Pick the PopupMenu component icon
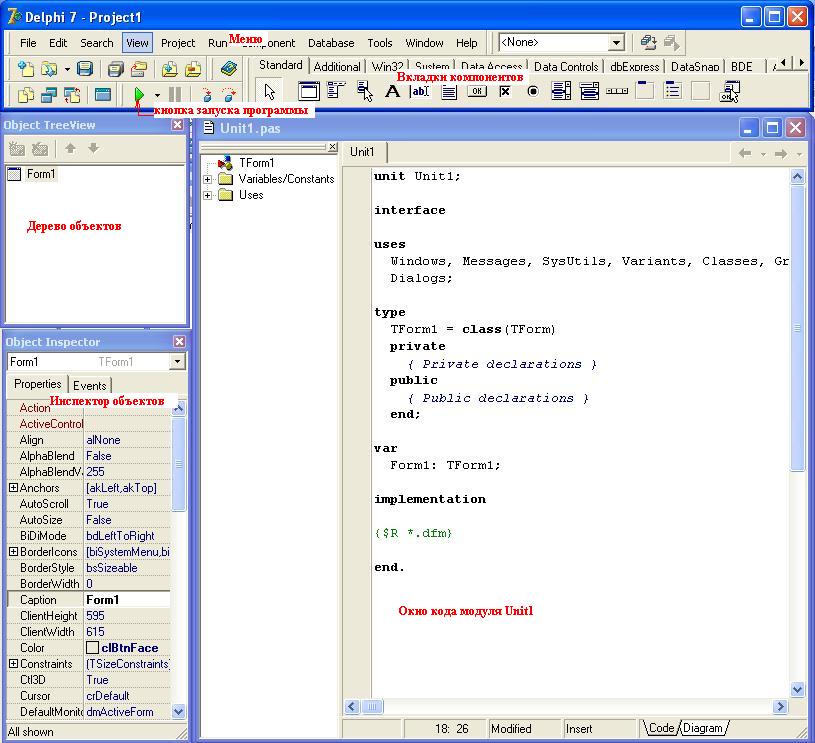This screenshot has width=815, height=743. [365, 91]
